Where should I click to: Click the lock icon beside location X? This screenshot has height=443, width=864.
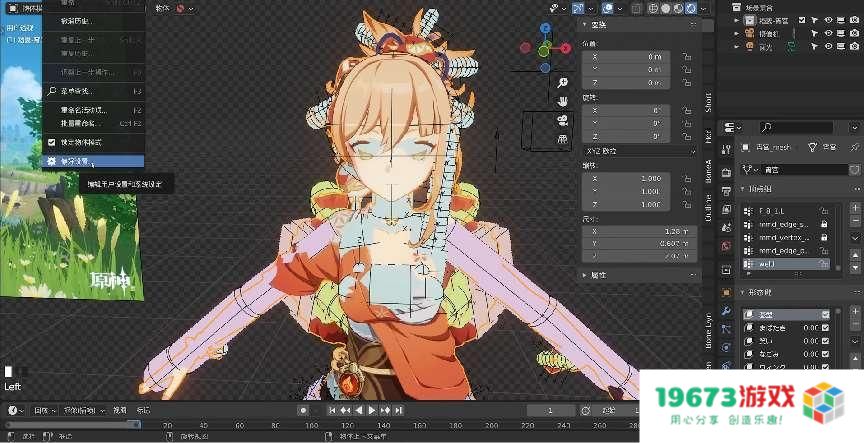click(x=687, y=57)
